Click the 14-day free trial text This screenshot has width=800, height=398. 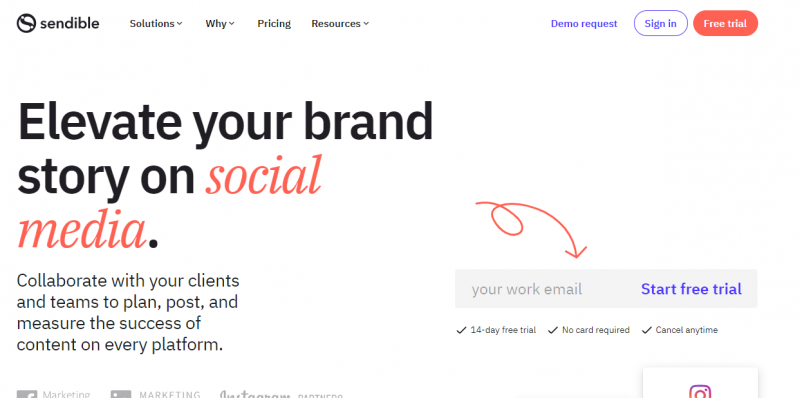[503, 330]
